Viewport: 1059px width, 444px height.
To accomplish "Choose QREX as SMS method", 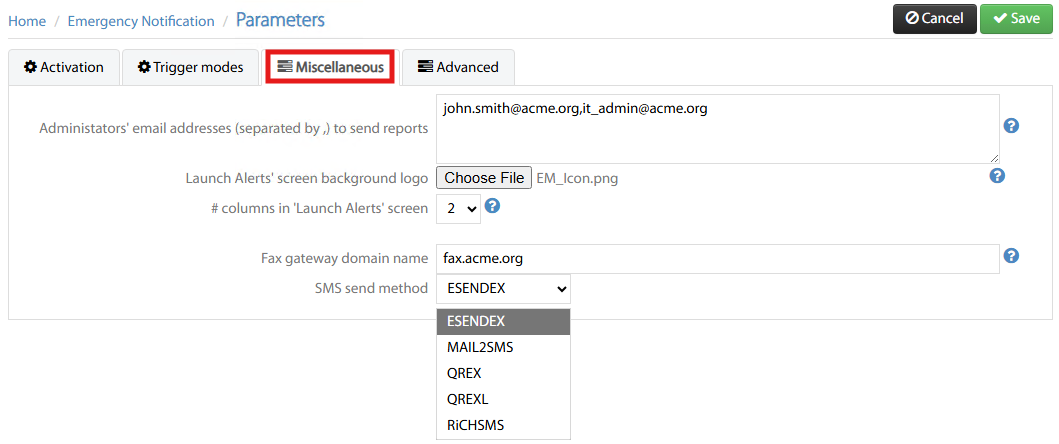I will [x=464, y=373].
